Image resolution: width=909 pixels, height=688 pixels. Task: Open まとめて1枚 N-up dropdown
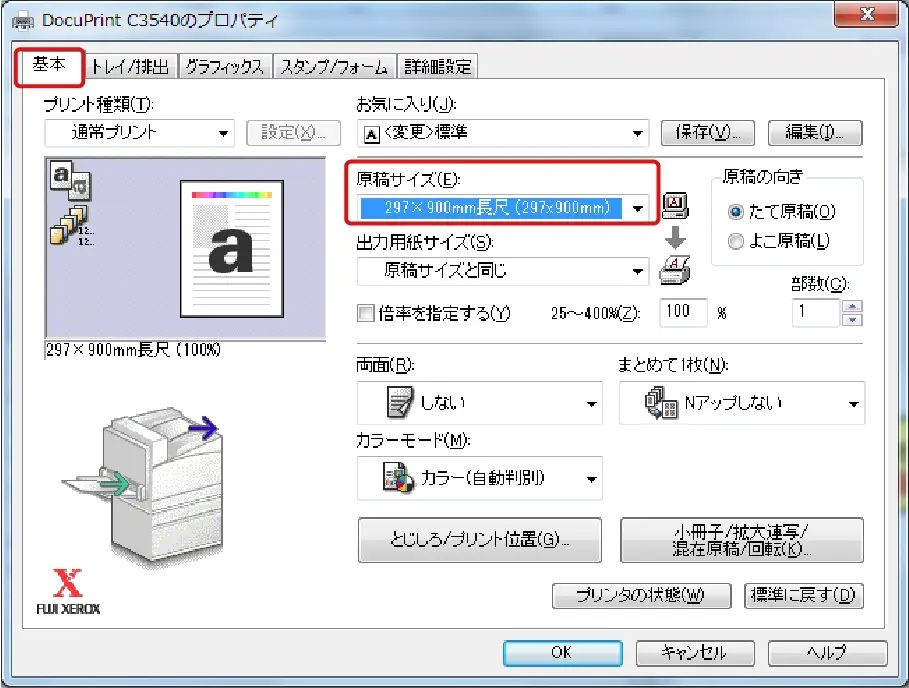pyautogui.click(x=742, y=403)
